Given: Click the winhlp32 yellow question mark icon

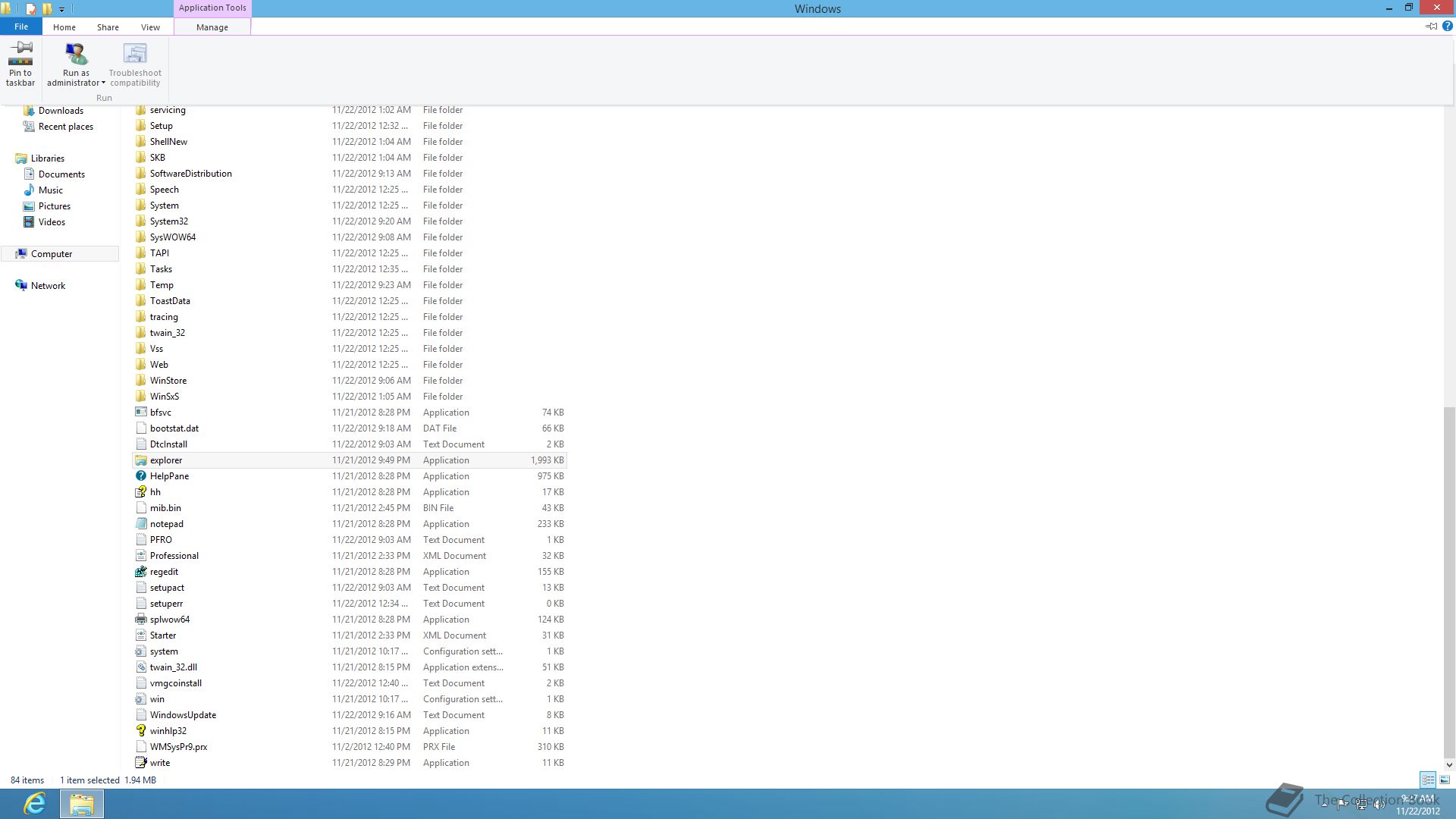Looking at the screenshot, I should [x=140, y=731].
